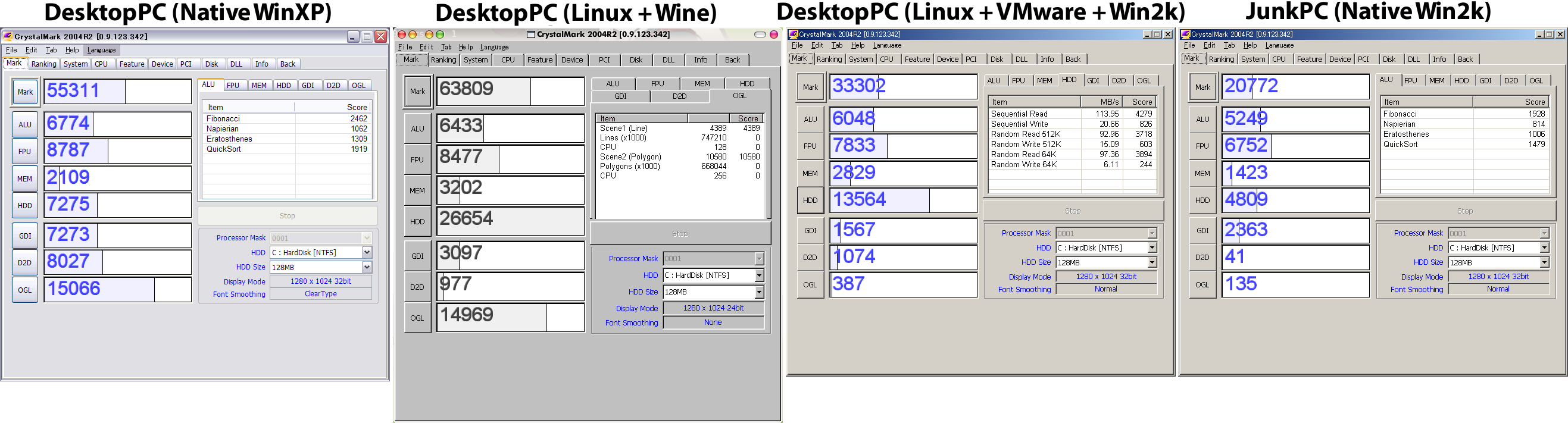Click MB/s column header in VMware results
The height and width of the screenshot is (423, 1568).
coord(1102,102)
